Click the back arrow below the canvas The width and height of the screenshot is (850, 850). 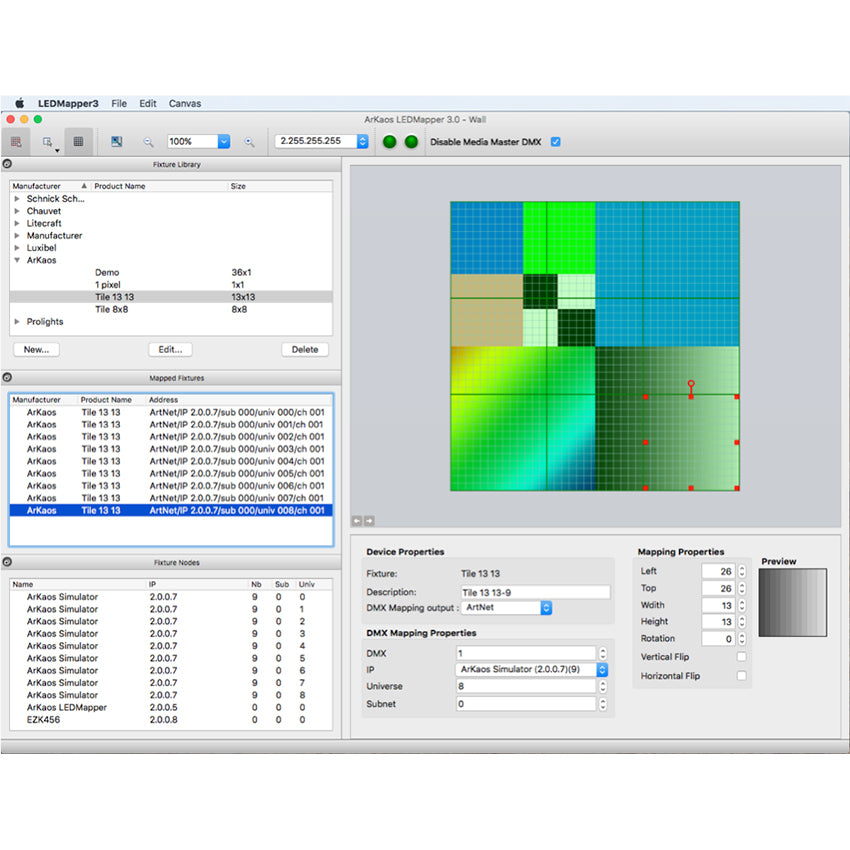tap(356, 520)
